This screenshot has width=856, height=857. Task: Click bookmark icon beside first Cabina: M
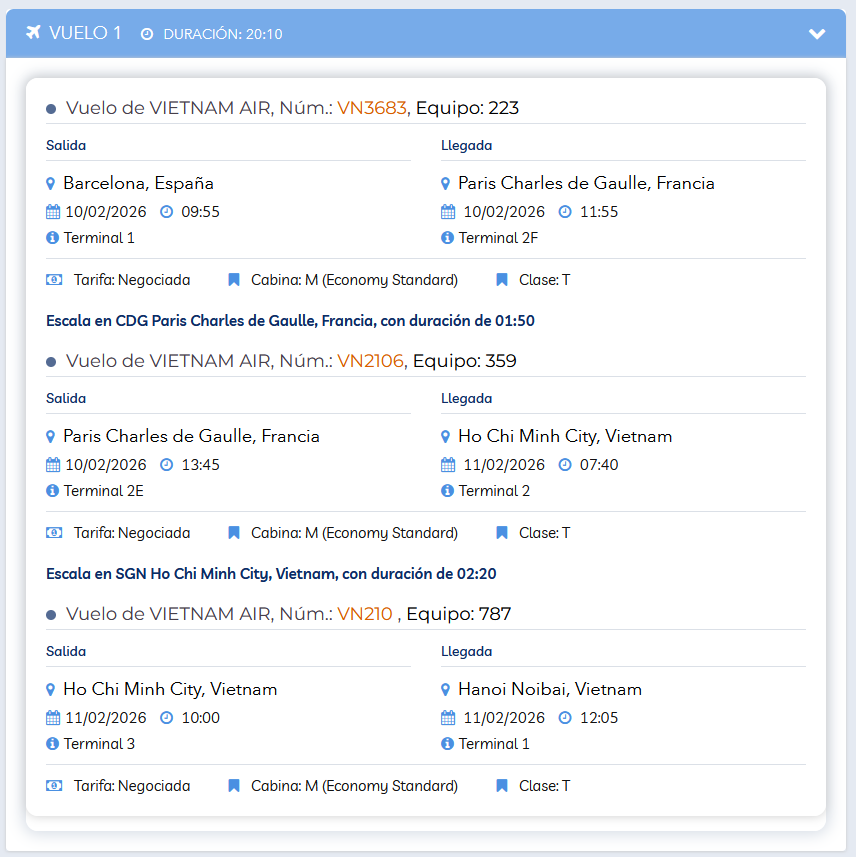pyautogui.click(x=234, y=280)
